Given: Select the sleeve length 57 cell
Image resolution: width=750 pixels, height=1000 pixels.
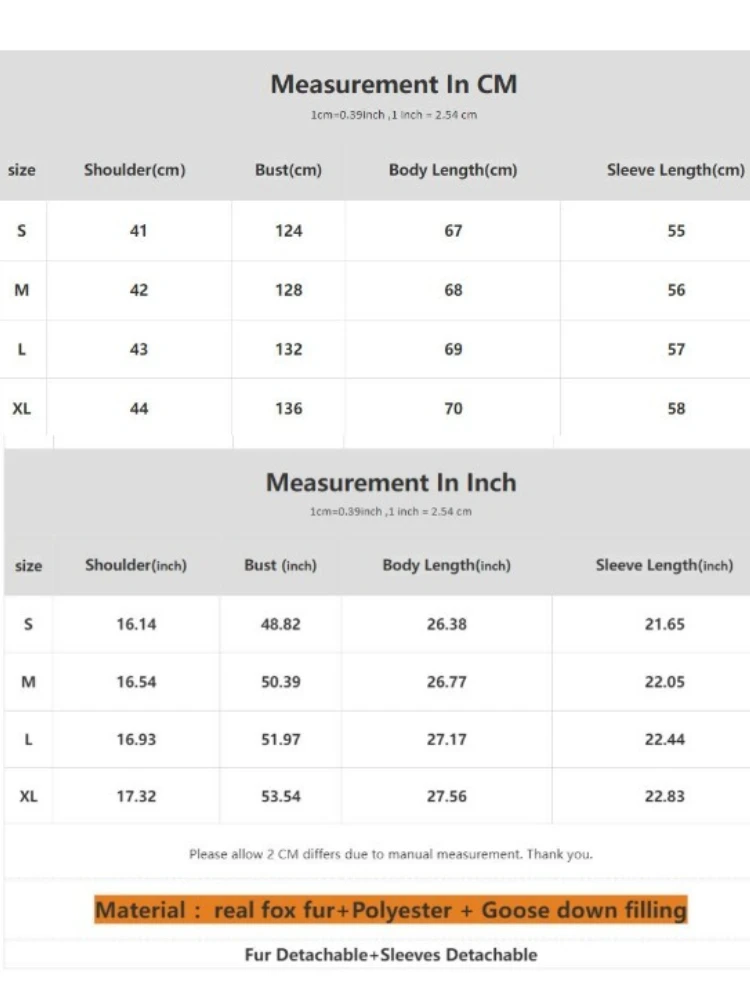Looking at the screenshot, I should click(x=676, y=350).
